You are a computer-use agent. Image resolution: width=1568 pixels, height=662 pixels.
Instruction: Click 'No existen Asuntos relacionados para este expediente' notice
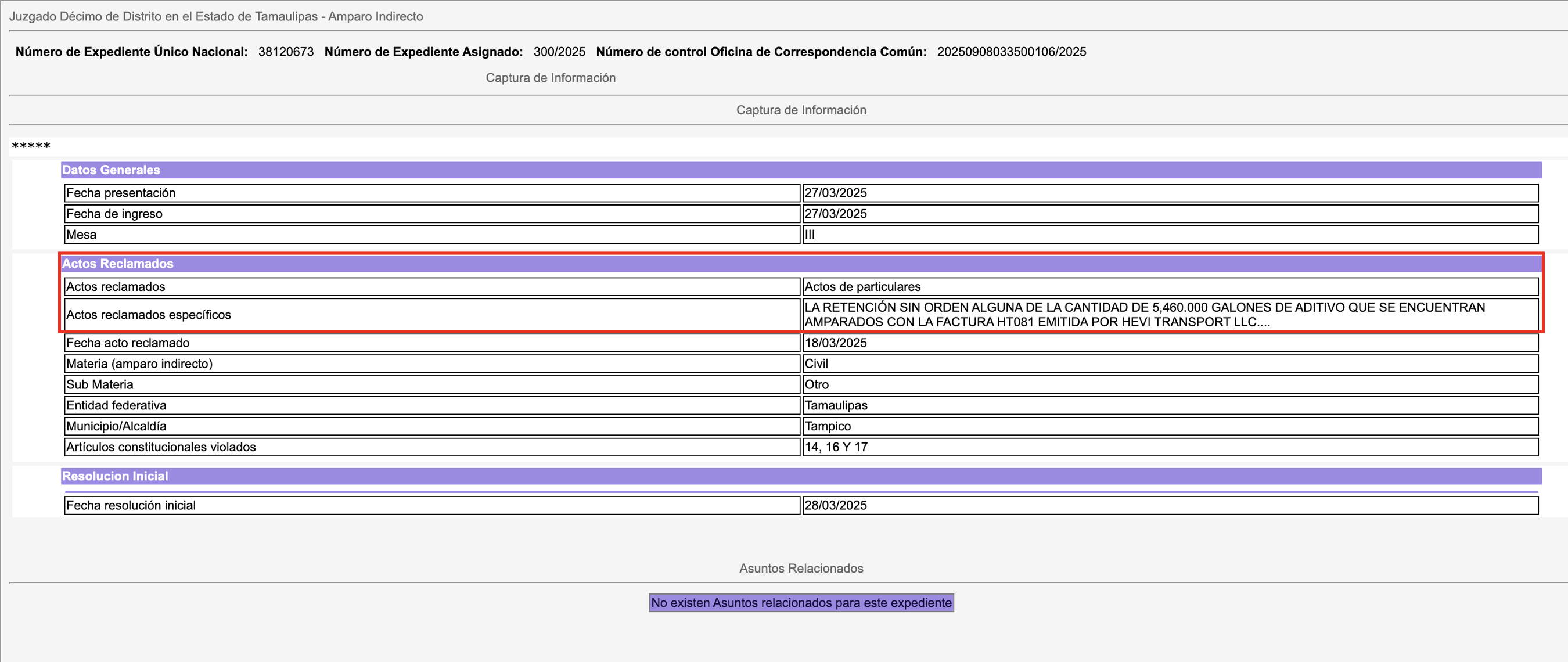click(801, 602)
